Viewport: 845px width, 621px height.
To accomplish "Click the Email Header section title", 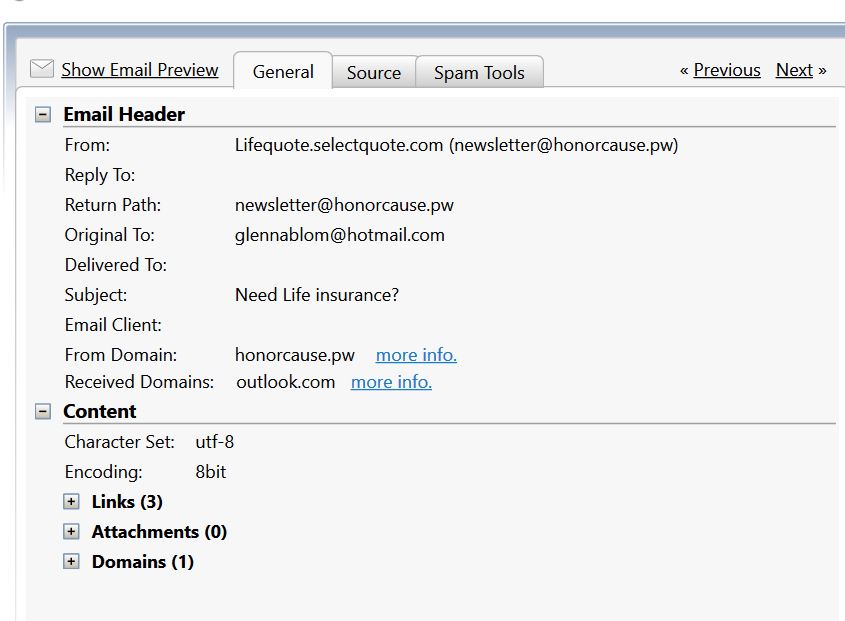I will pyautogui.click(x=124, y=114).
